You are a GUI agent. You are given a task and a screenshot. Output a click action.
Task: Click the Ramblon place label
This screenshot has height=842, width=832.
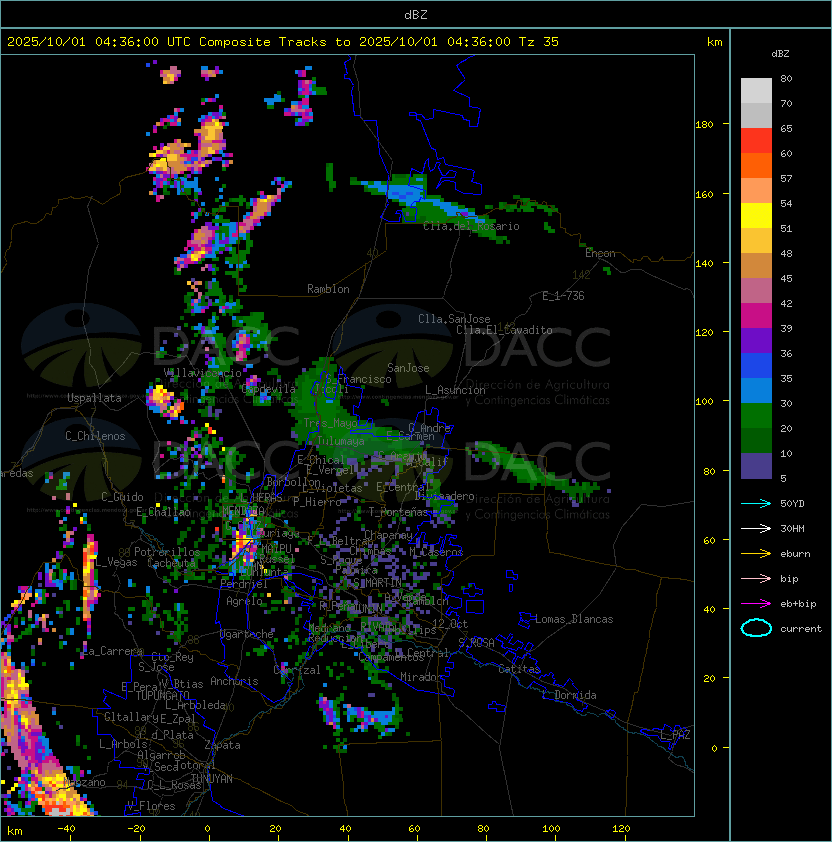pos(328,289)
